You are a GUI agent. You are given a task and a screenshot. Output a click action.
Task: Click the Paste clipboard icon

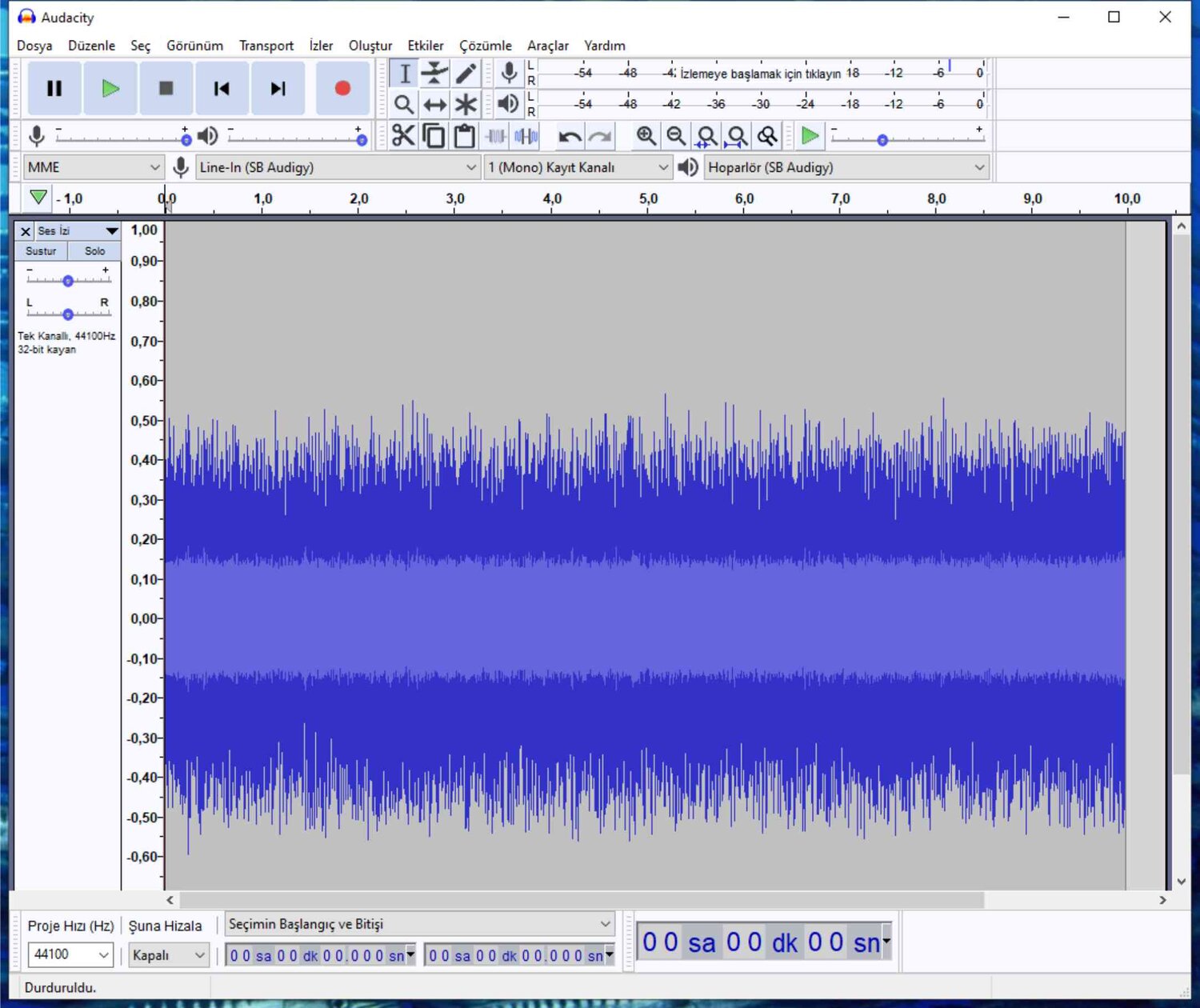[x=464, y=136]
